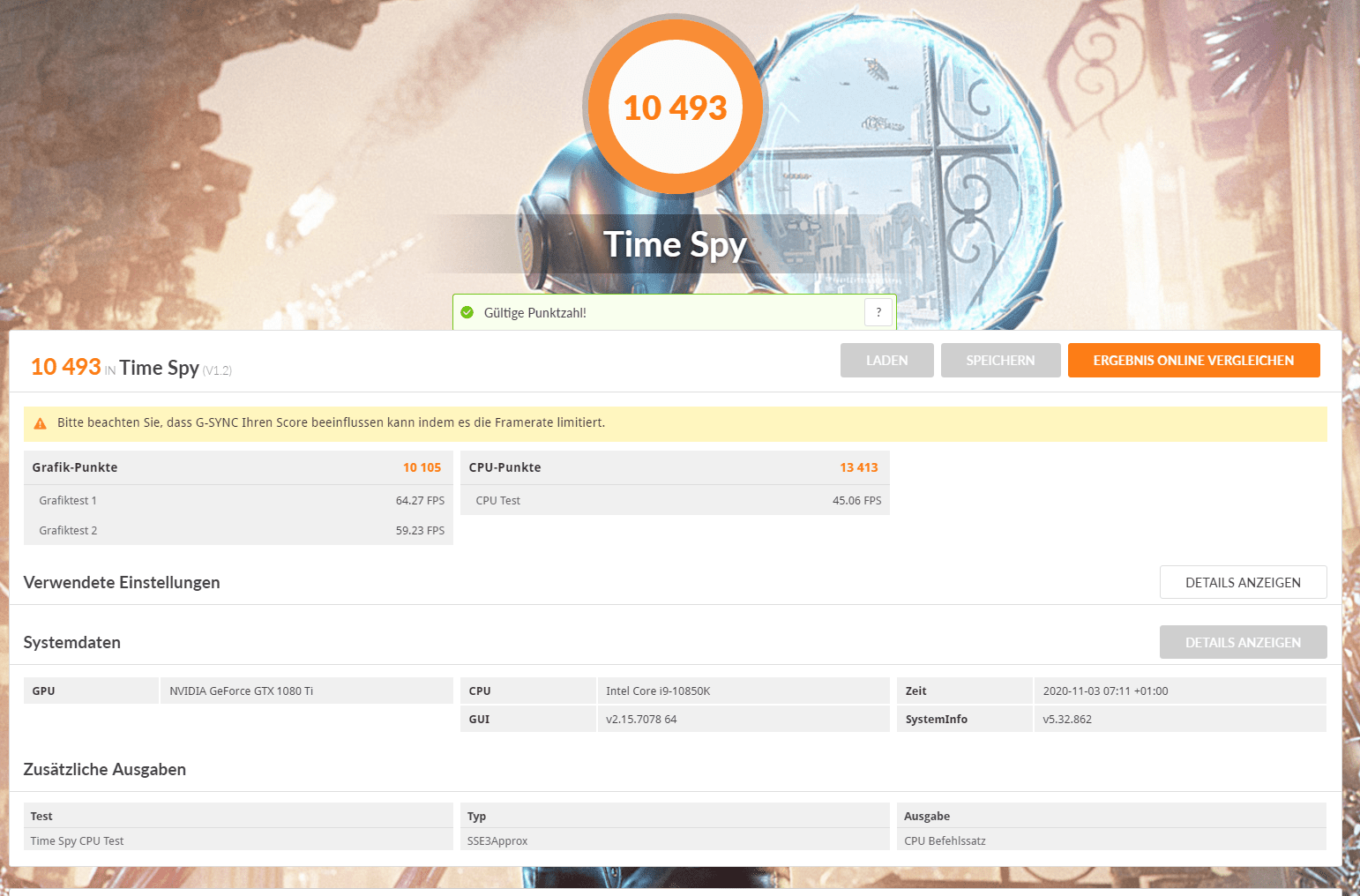Click the 10 493 IN Time Spy heading
The image size is (1360, 896).
[x=116, y=367]
